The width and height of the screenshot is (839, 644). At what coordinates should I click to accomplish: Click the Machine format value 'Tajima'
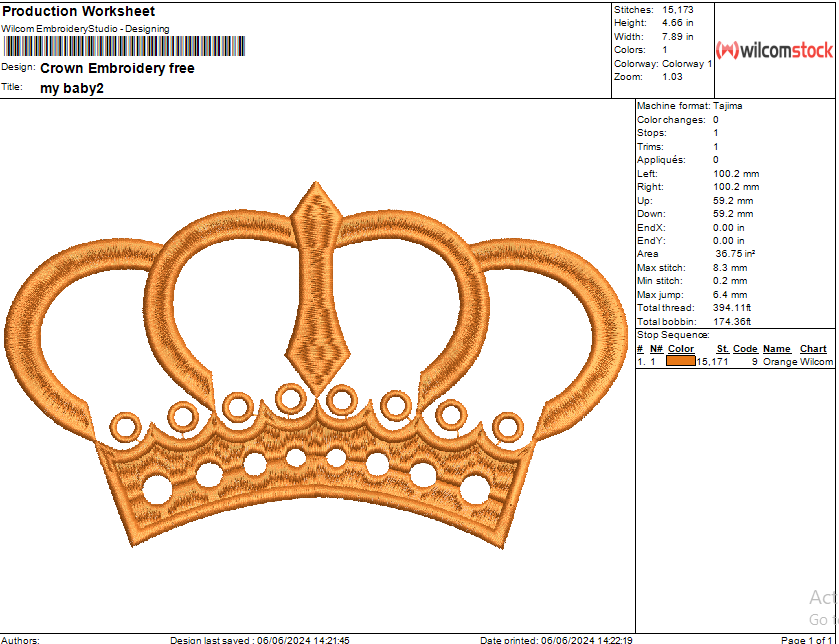(x=728, y=106)
